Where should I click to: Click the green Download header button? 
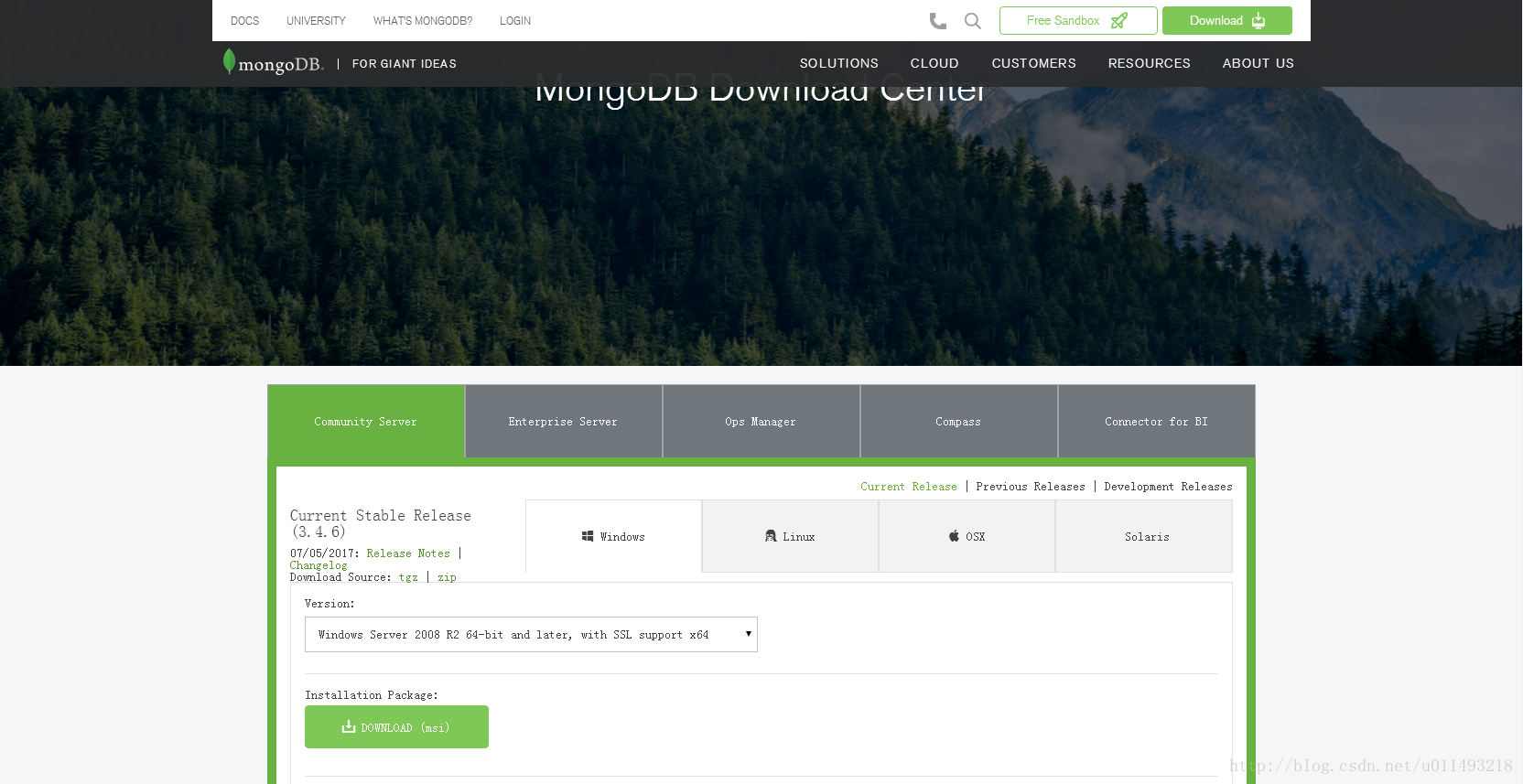(x=1227, y=20)
